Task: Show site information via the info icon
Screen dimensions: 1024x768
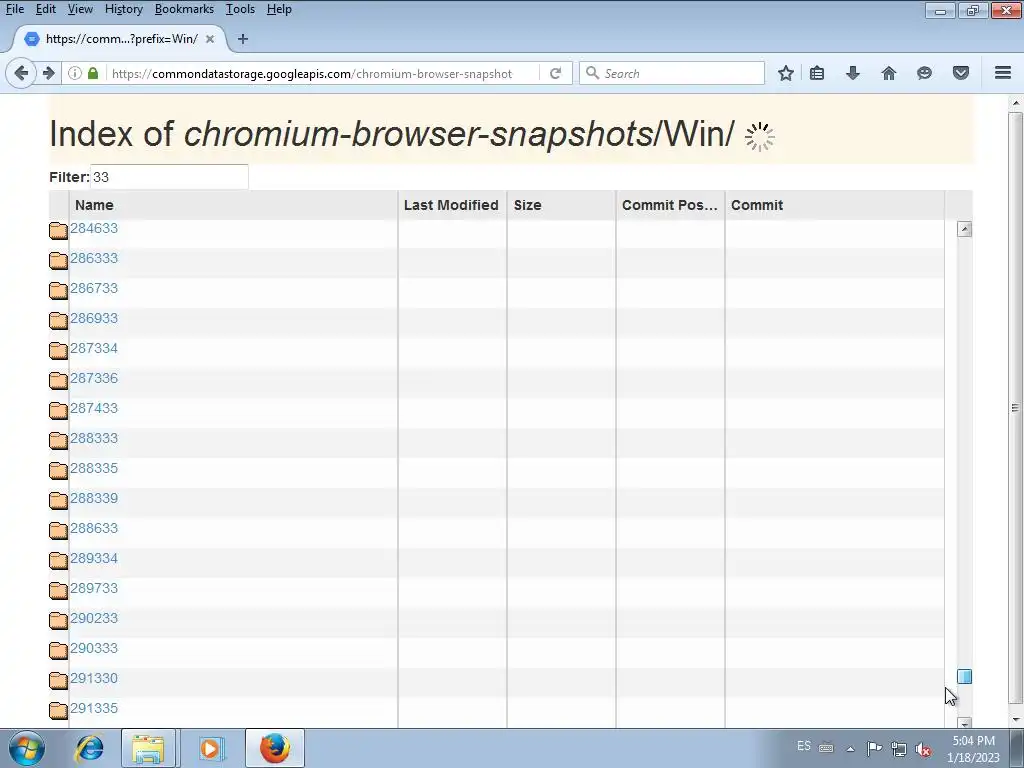Action: click(x=74, y=73)
